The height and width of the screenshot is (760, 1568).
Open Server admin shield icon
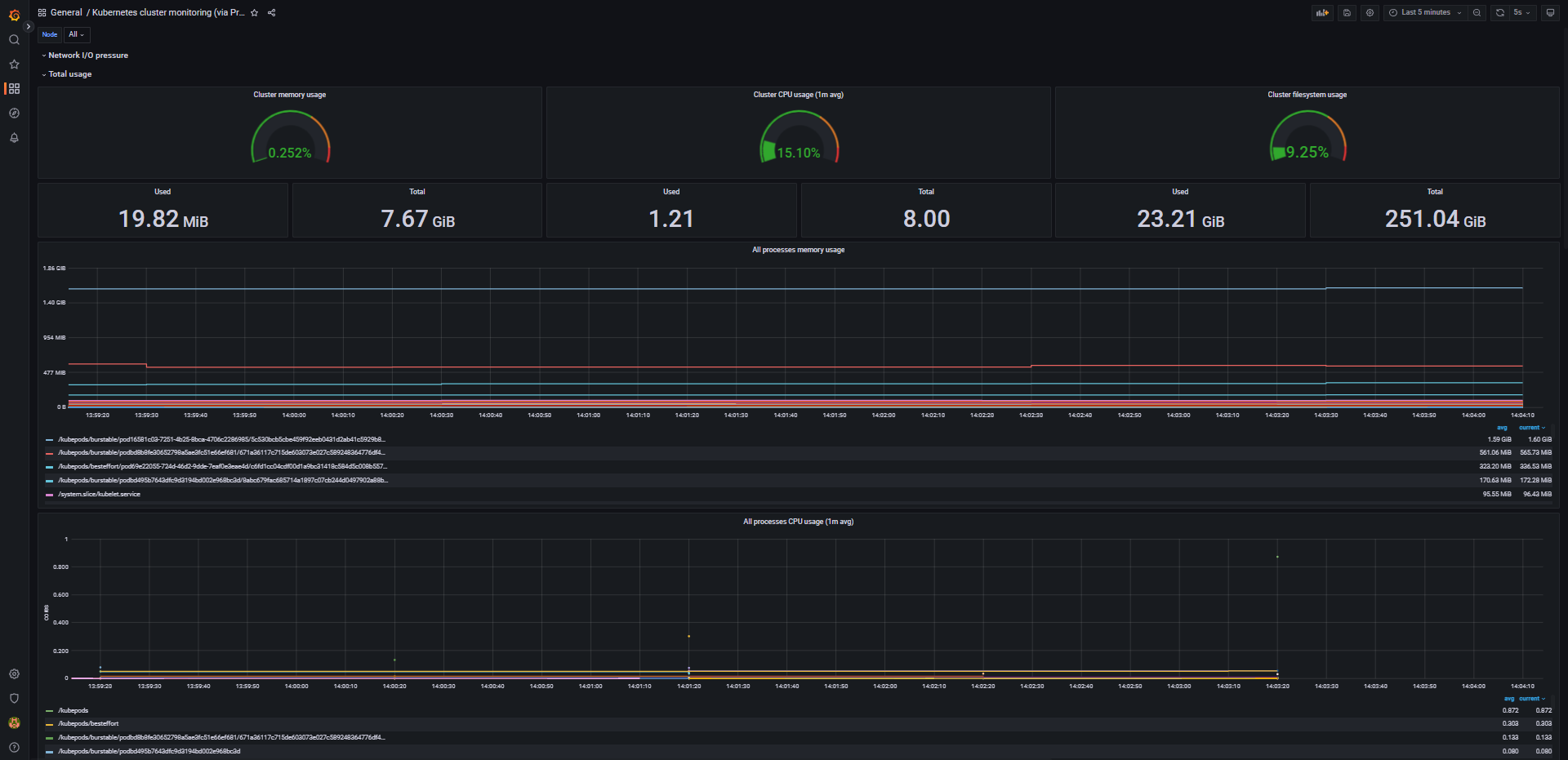tap(14, 699)
